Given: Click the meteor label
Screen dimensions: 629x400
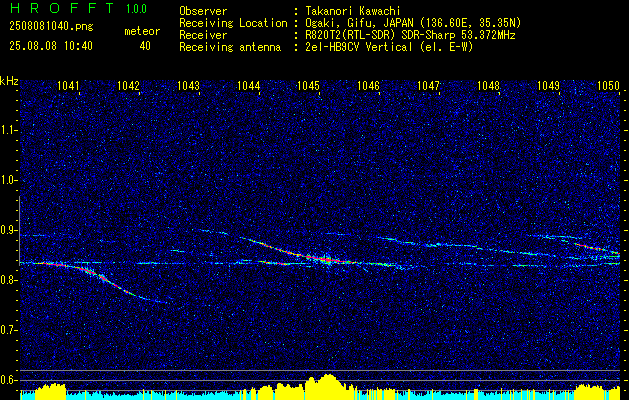Looking at the screenshot, I should coord(142,31).
